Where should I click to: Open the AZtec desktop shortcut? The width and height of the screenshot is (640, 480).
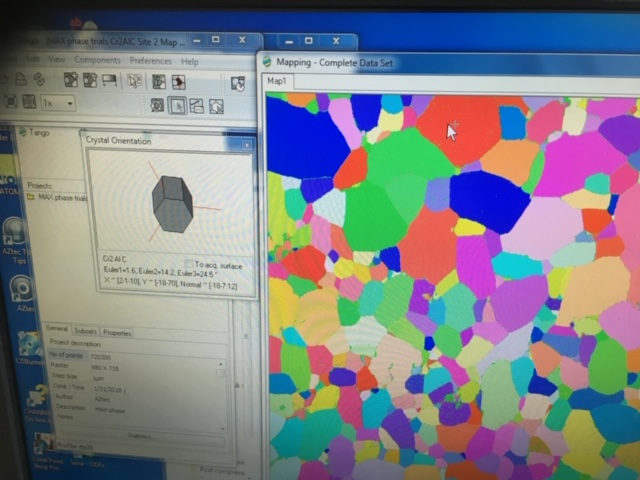click(x=22, y=293)
